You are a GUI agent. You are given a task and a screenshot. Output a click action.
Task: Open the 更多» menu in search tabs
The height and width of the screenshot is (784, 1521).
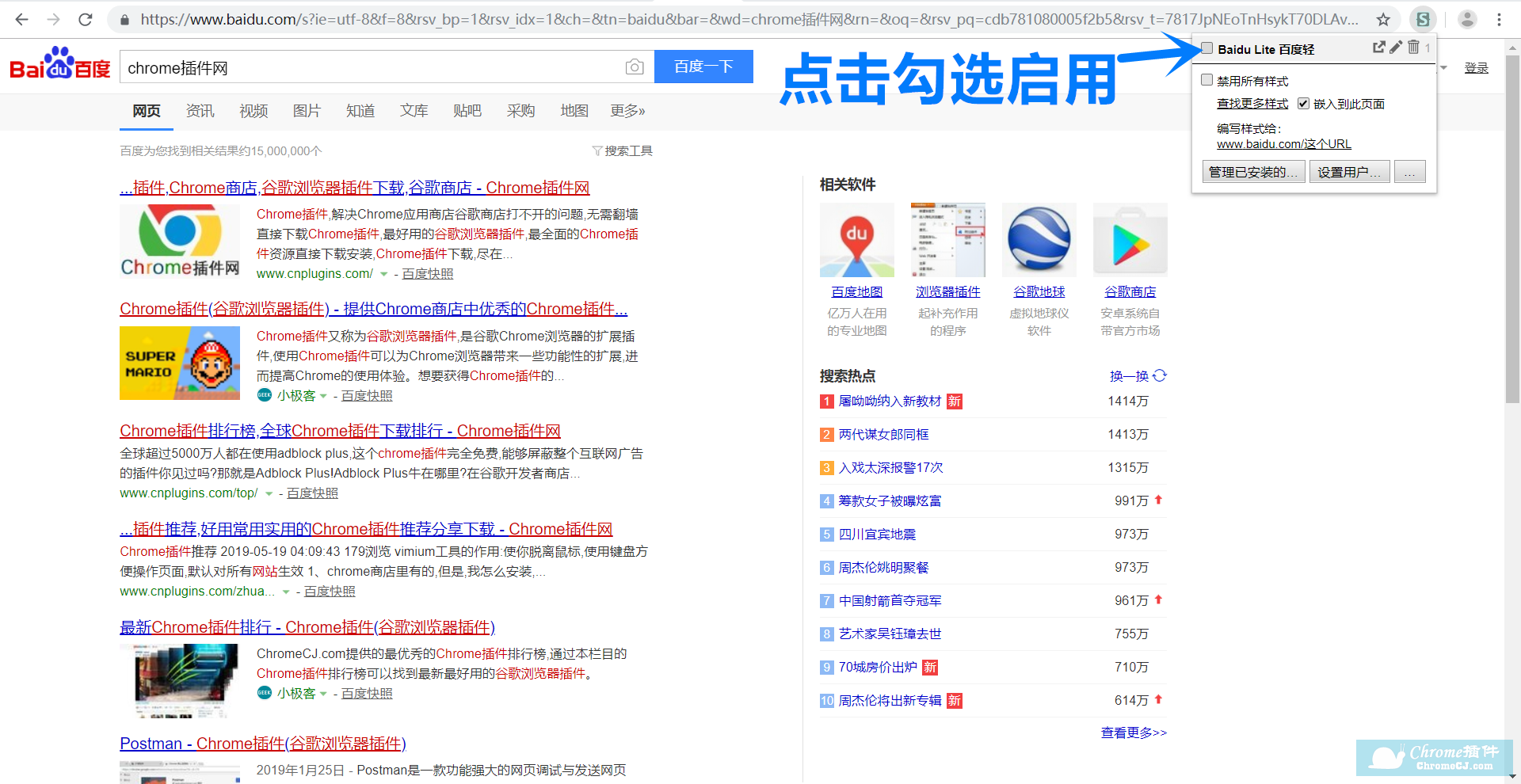[627, 111]
